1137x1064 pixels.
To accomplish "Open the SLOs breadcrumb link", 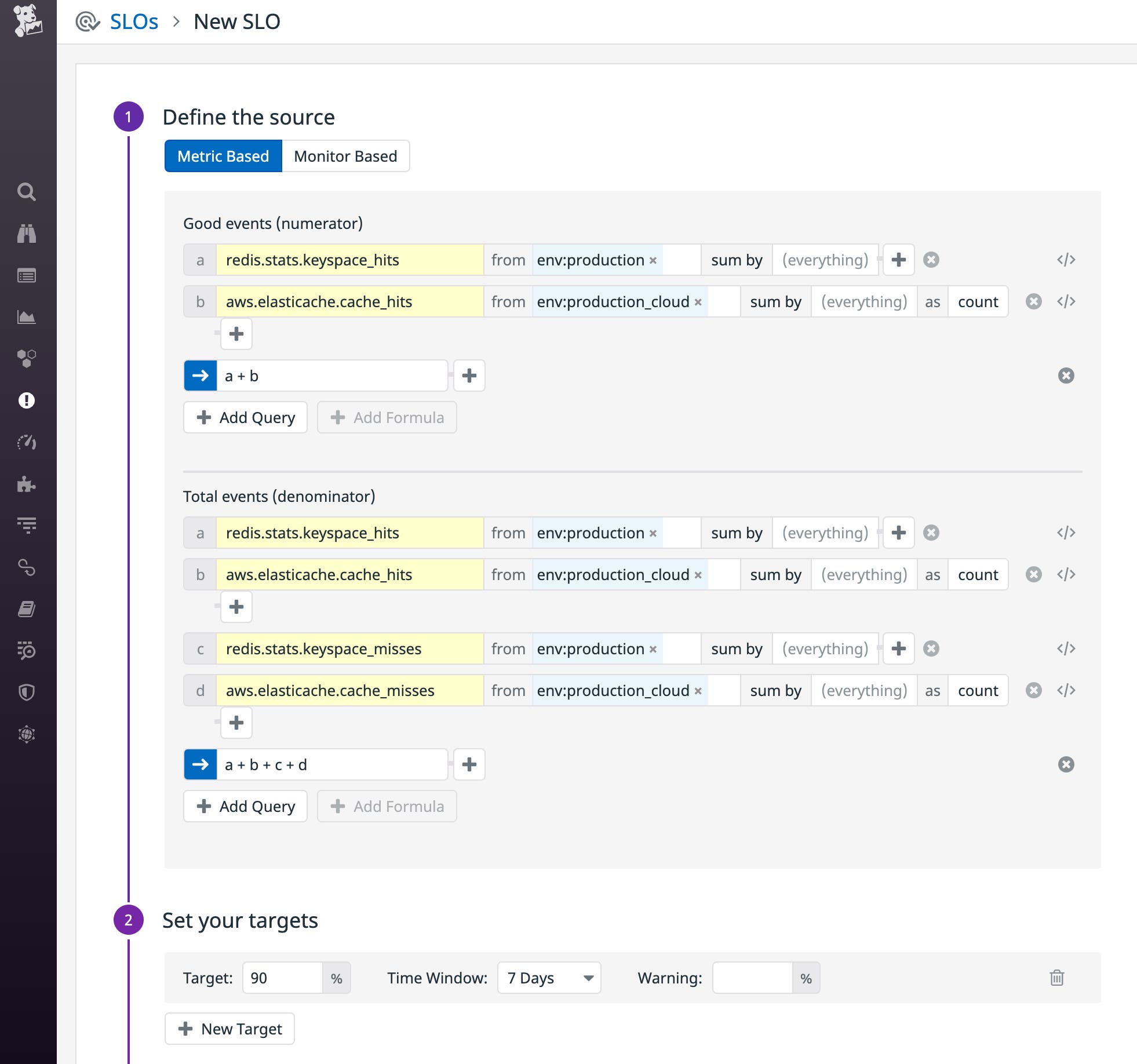I will pyautogui.click(x=134, y=21).
